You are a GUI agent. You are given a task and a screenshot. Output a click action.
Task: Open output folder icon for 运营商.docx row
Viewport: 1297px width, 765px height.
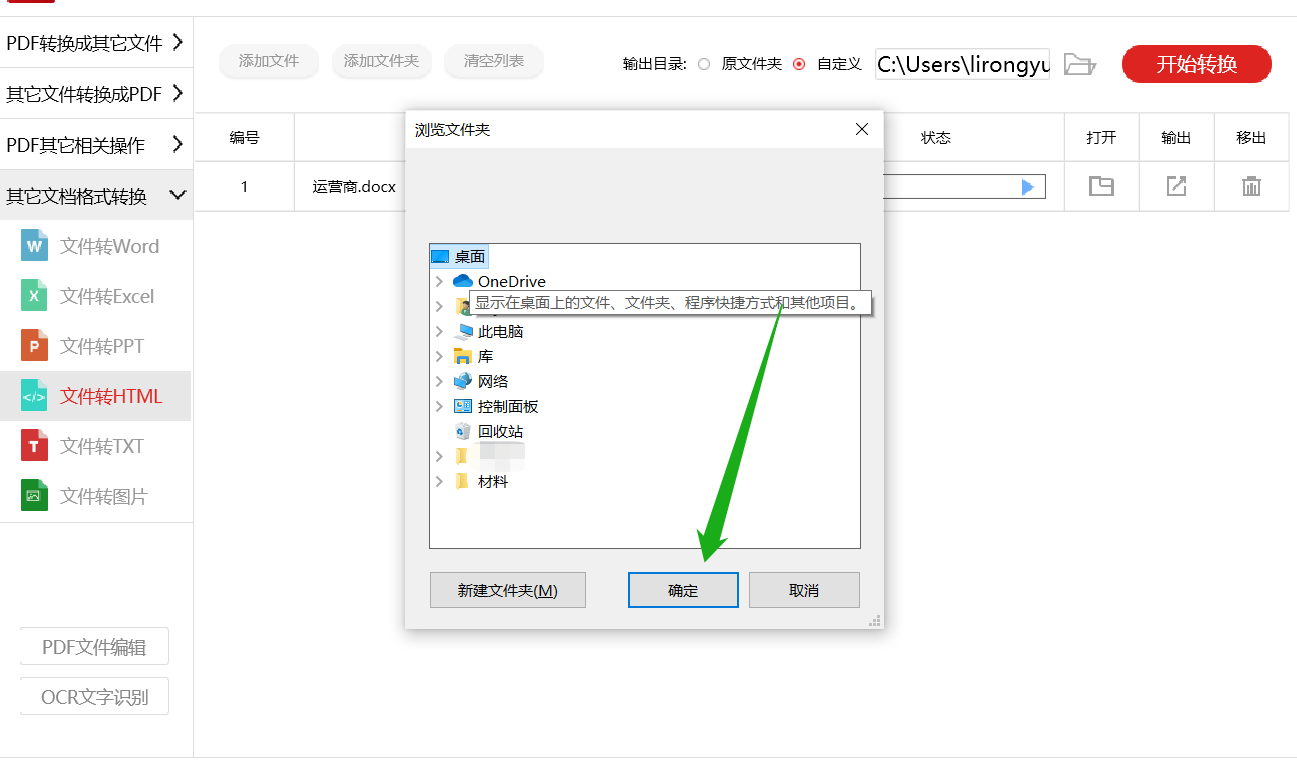point(1101,186)
